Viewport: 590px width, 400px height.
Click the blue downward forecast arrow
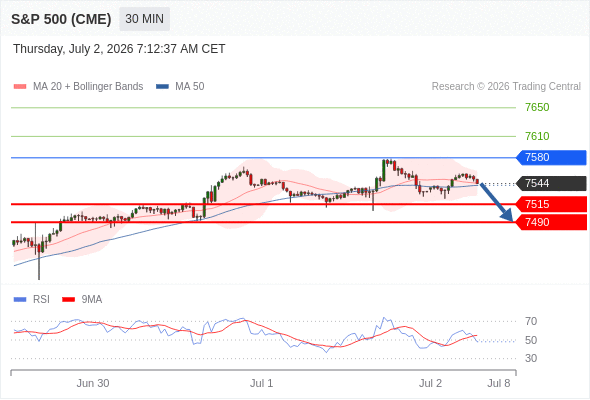point(496,202)
